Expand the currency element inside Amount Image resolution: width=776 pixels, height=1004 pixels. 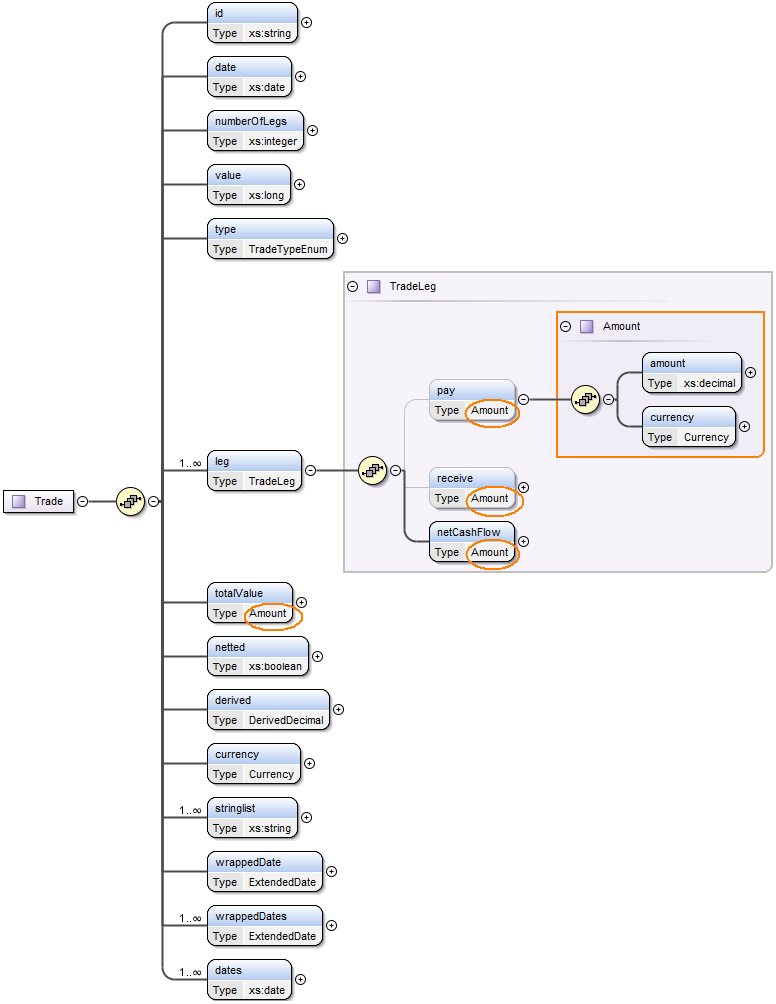pos(745,426)
